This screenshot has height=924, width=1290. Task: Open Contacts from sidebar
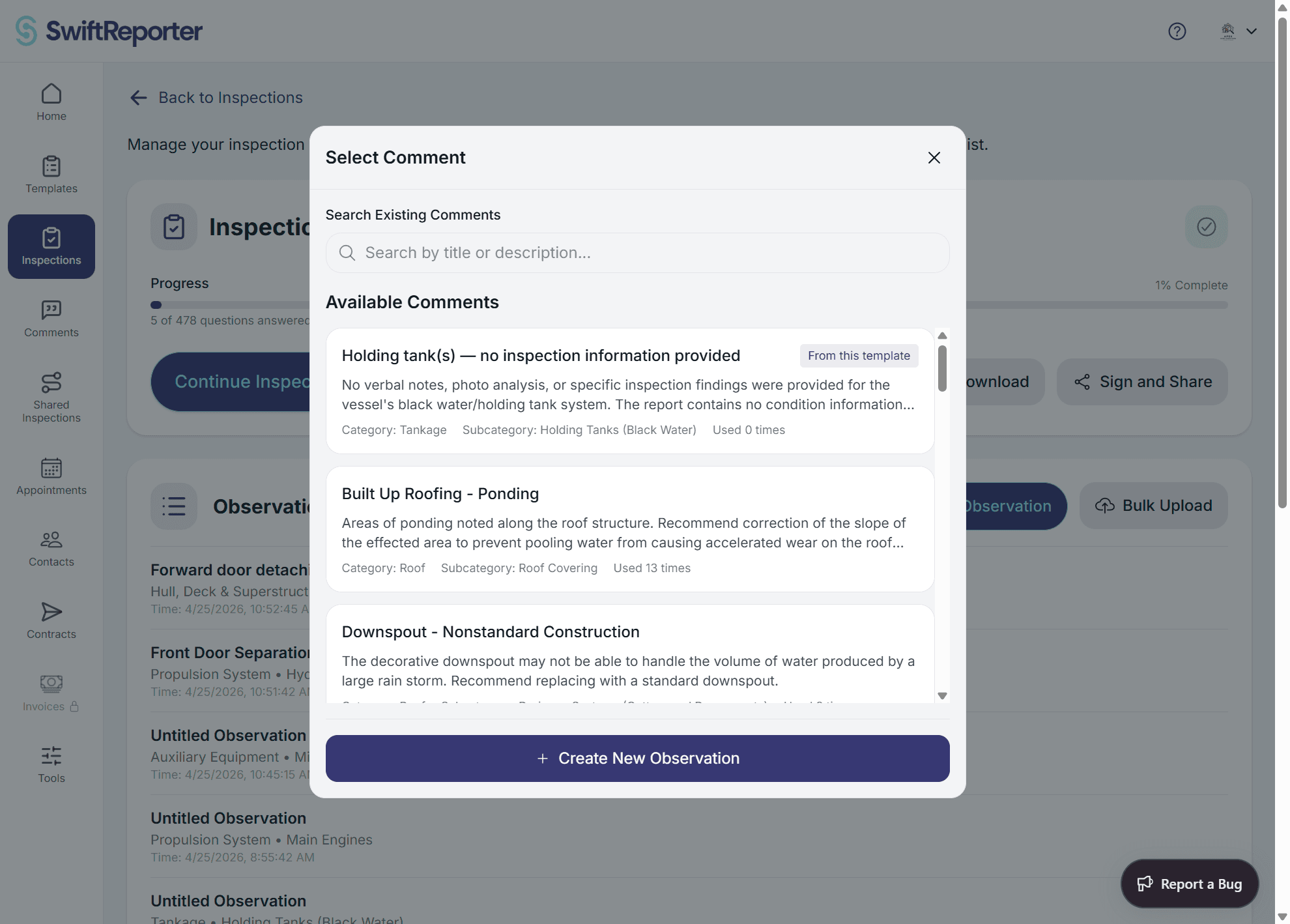tap(51, 548)
